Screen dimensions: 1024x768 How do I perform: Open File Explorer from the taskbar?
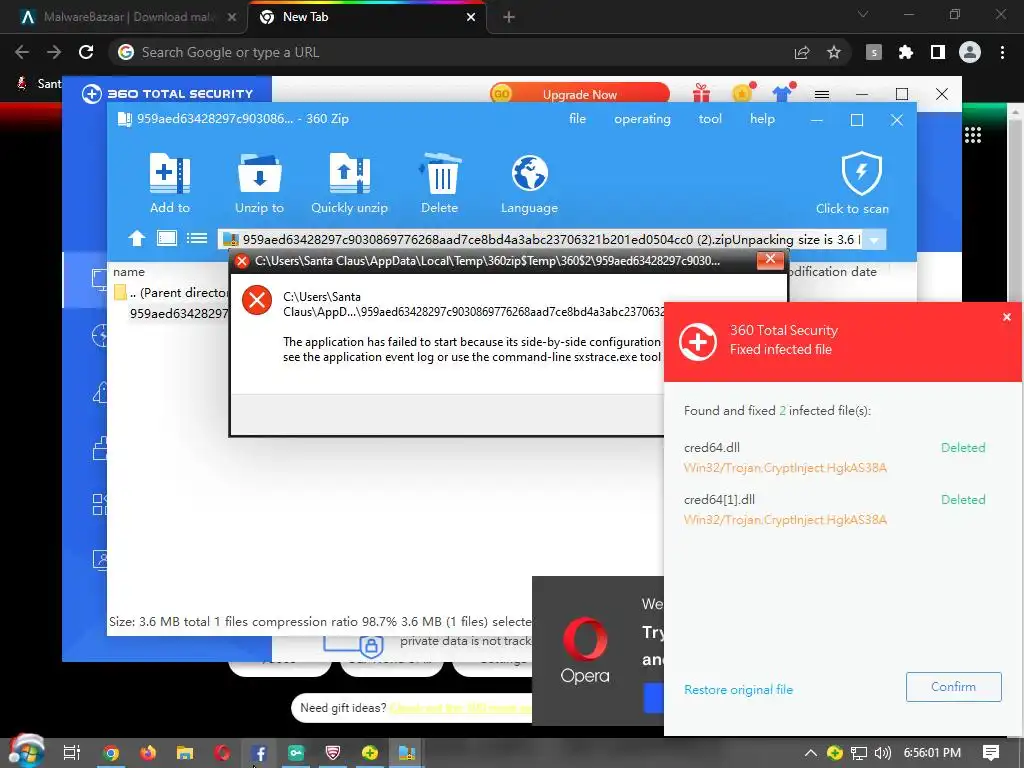click(185, 753)
